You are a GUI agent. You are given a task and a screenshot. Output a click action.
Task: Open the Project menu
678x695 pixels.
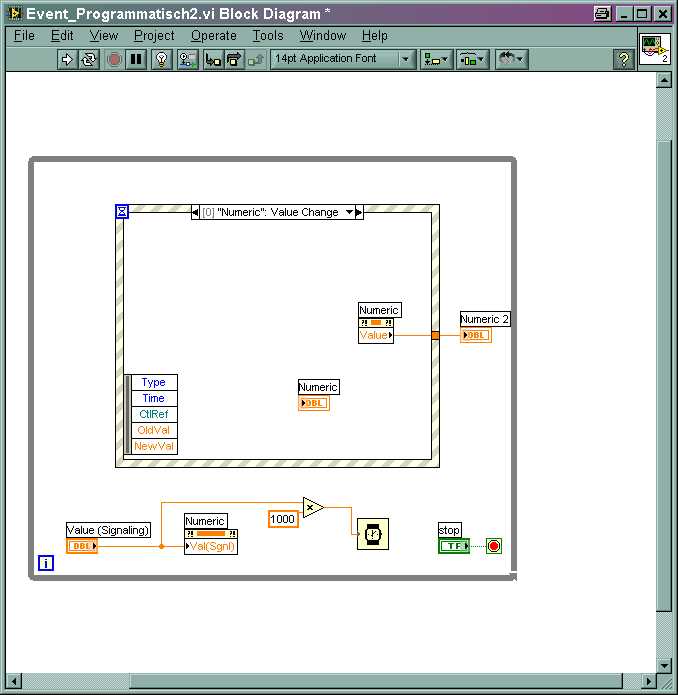(154, 35)
